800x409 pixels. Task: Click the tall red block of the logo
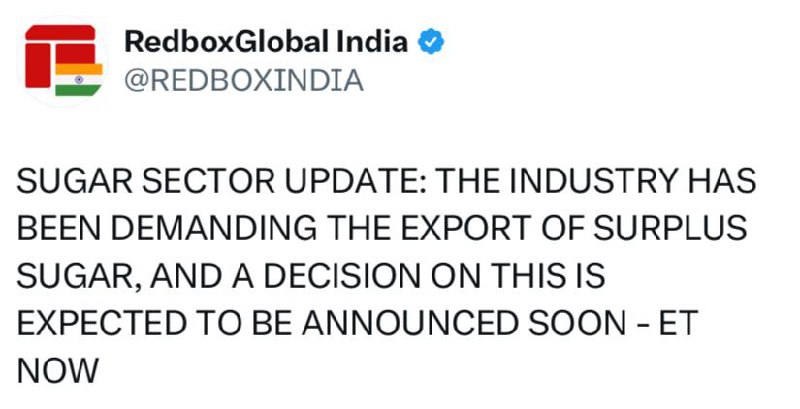(38, 65)
